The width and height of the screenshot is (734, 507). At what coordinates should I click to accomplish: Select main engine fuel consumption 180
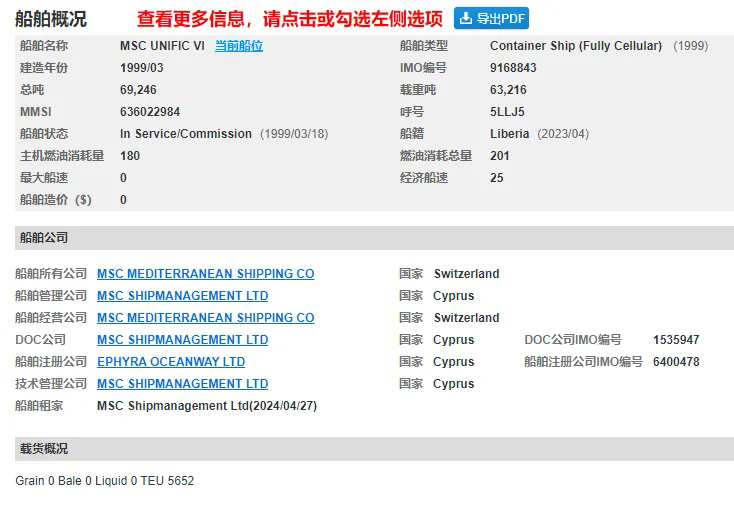click(x=130, y=156)
